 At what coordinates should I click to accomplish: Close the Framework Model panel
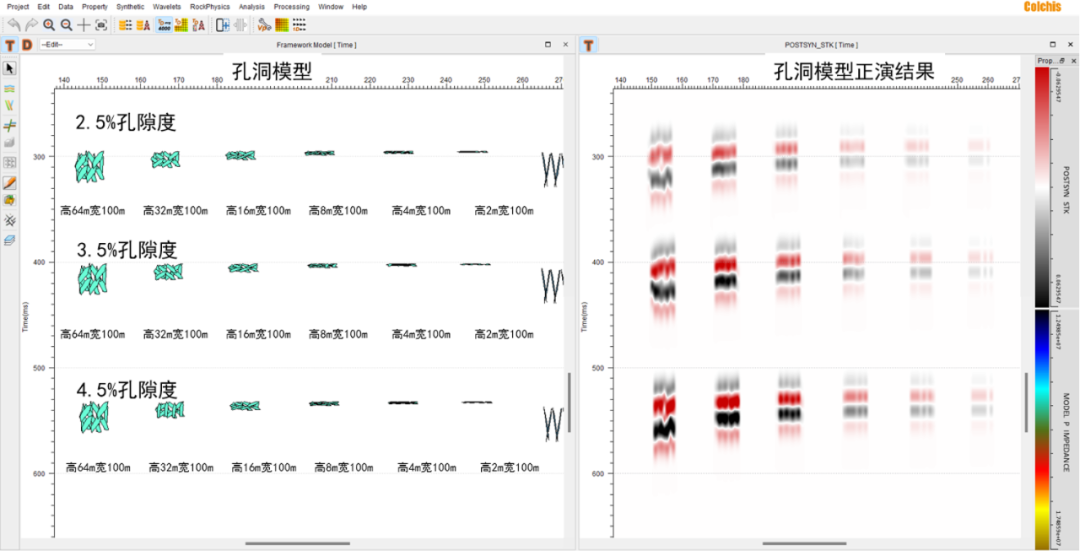(565, 44)
